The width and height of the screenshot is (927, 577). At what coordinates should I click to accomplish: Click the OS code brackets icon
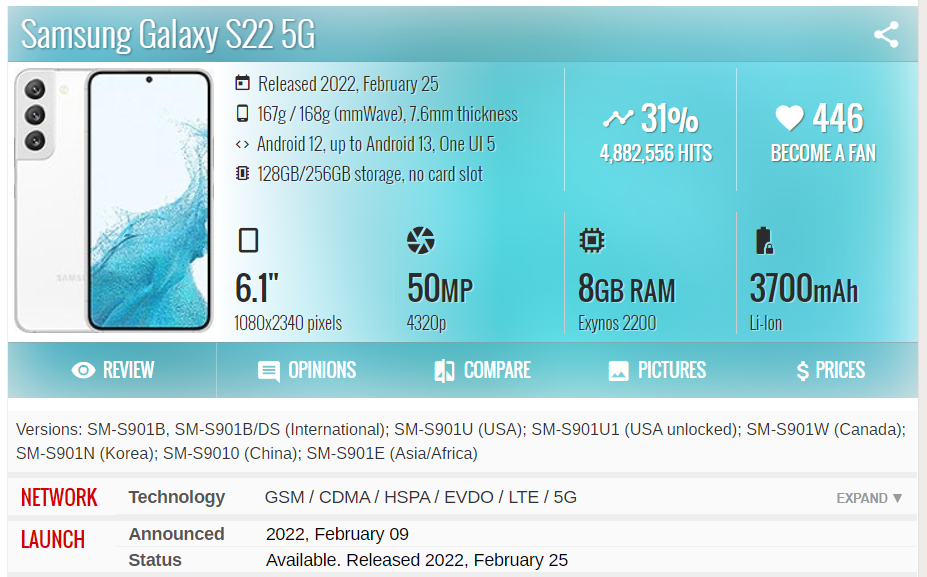(x=242, y=144)
